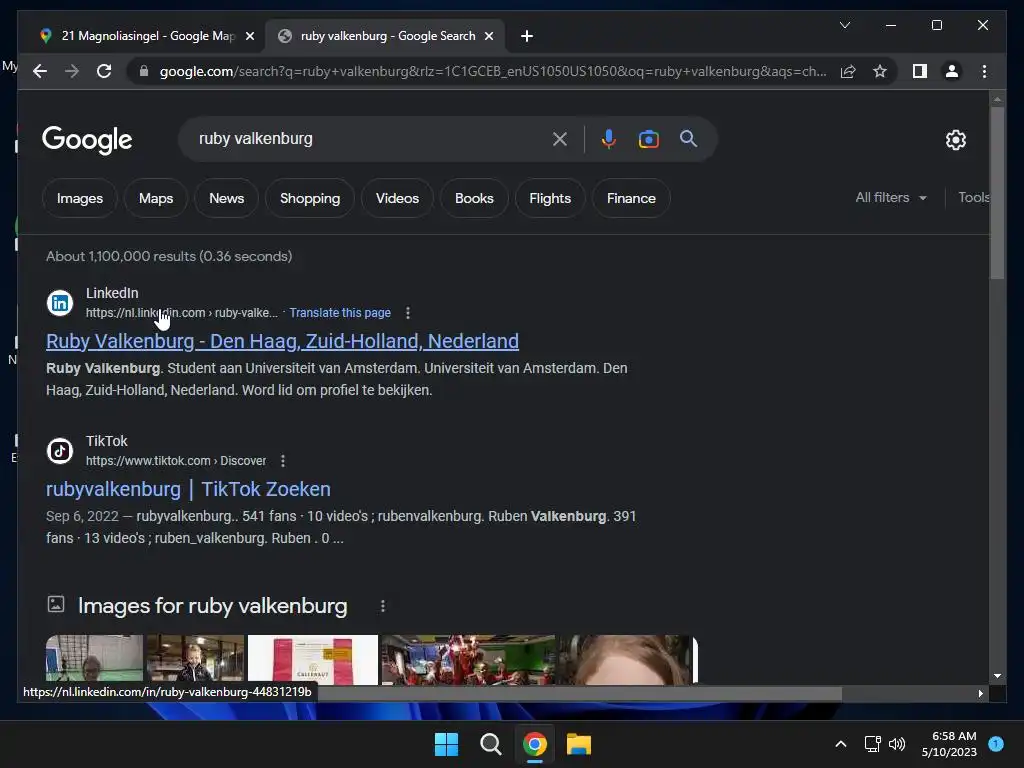Open the Chrome side panel
The height and width of the screenshot is (768, 1024).
click(x=920, y=71)
